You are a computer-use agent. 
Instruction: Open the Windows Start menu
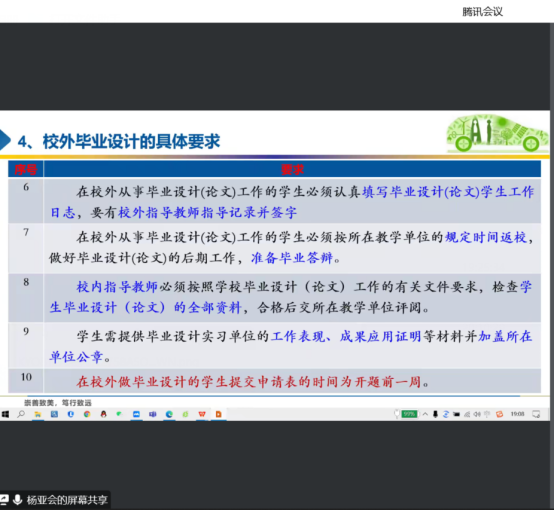point(5,414)
